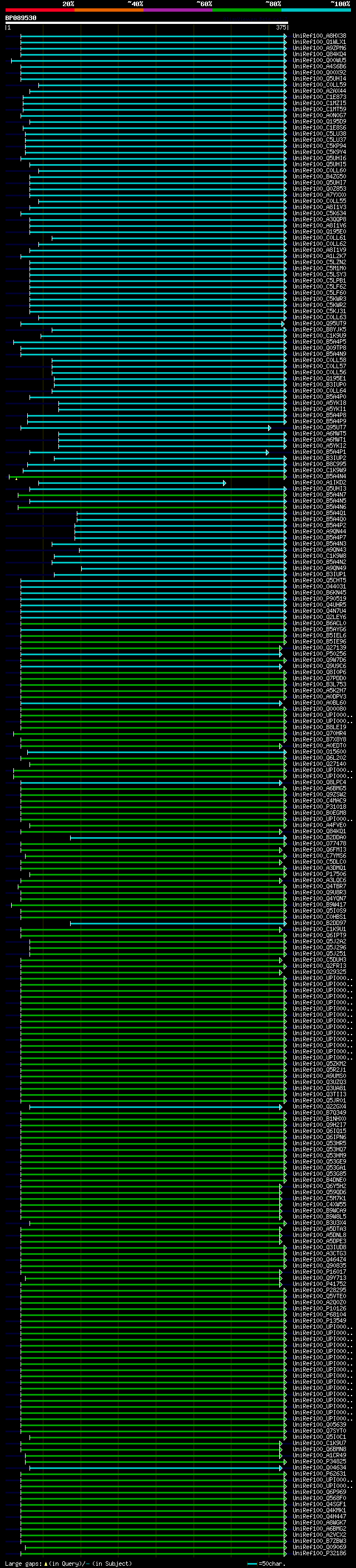Click the short alignment bar of UniRef100_A1IKD2
The height and width of the screenshot is (1568, 356).
click(132, 483)
